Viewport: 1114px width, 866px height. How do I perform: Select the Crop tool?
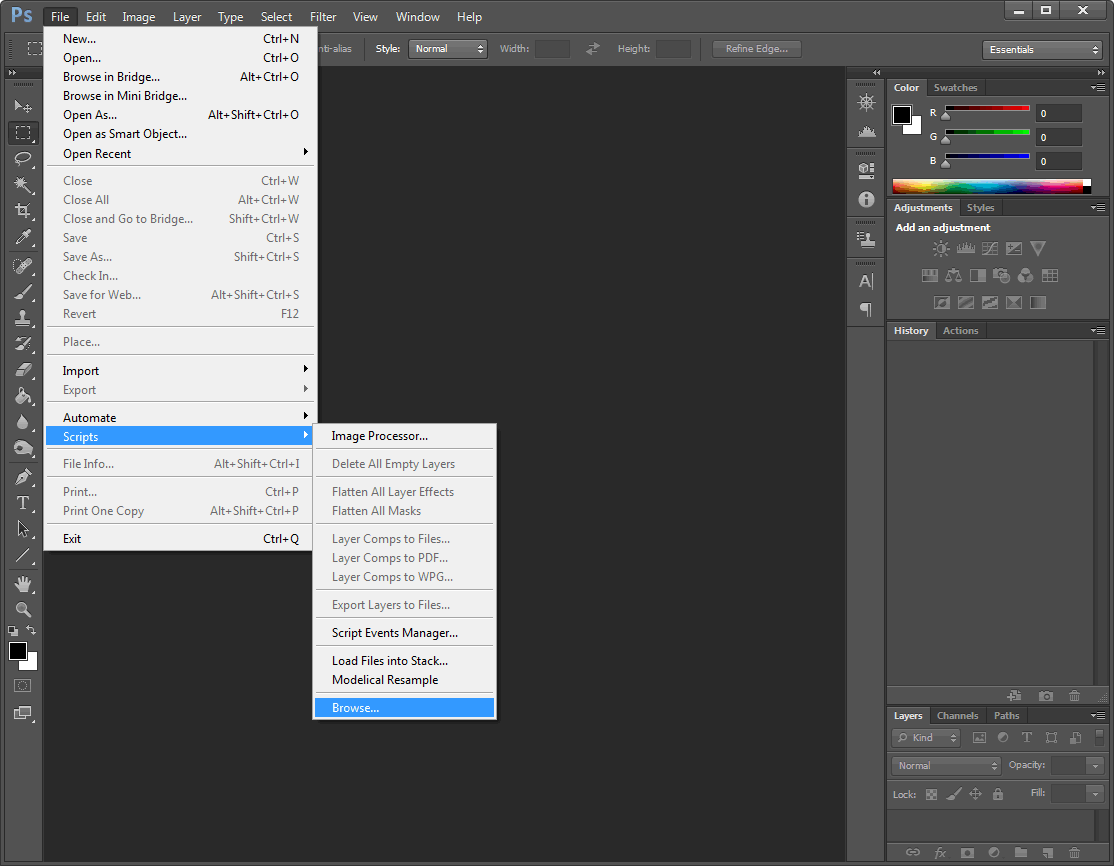[x=22, y=211]
